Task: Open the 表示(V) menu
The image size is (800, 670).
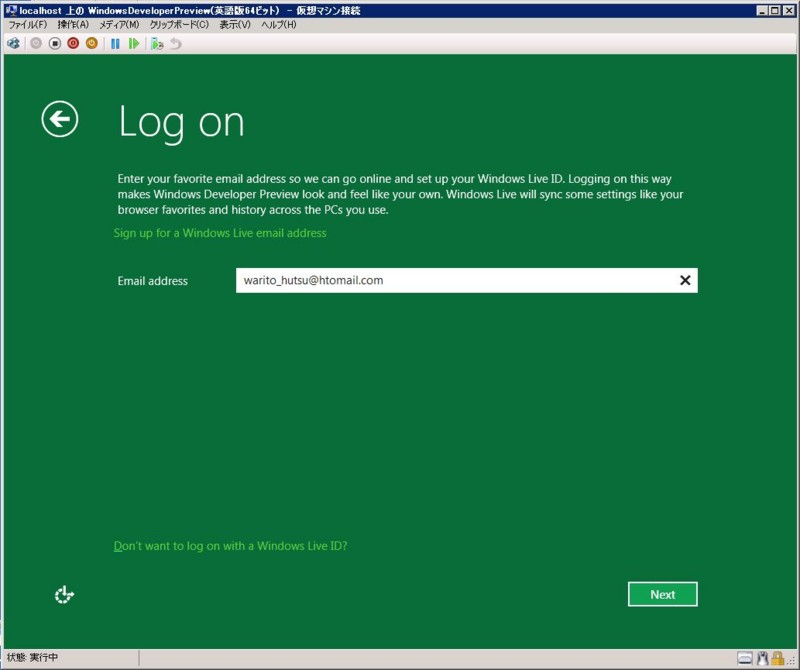Action: (x=235, y=24)
